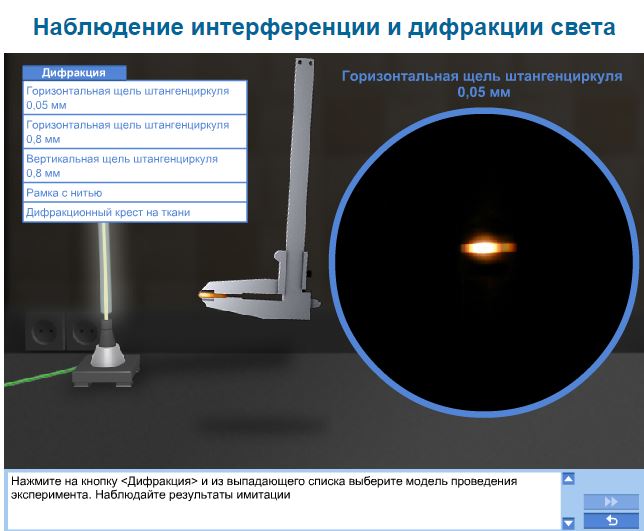Screen dimensions: 644x531
Task: Select Горизонтальная щель штангенциркуля 0,8 мм option
Action: (x=135, y=132)
